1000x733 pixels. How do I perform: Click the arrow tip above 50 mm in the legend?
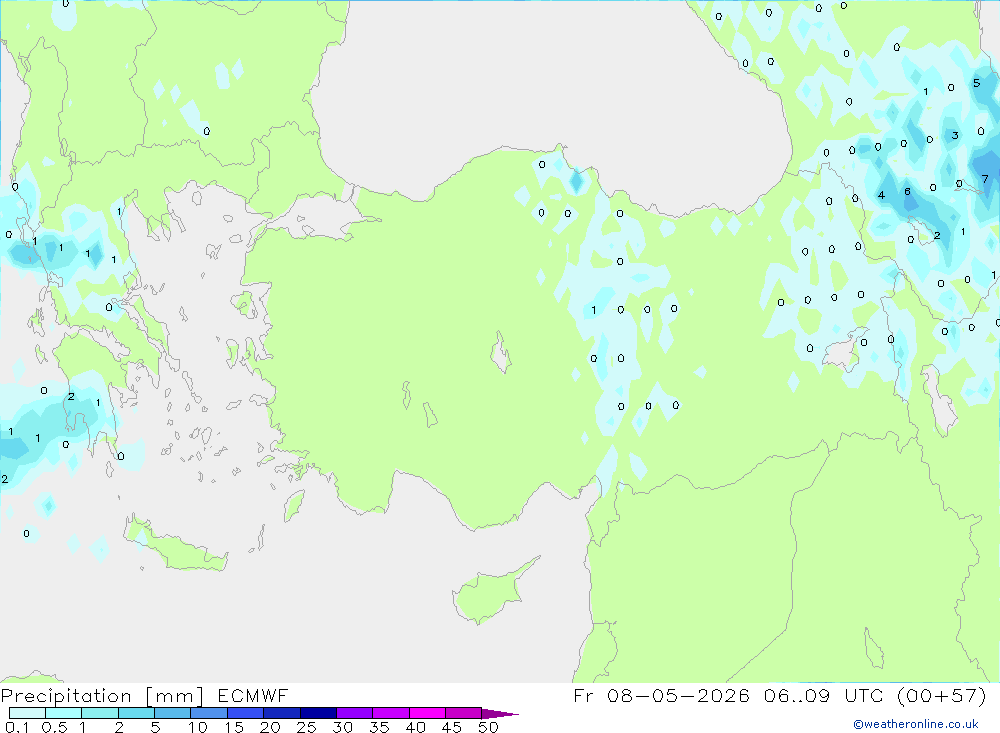tap(500, 713)
